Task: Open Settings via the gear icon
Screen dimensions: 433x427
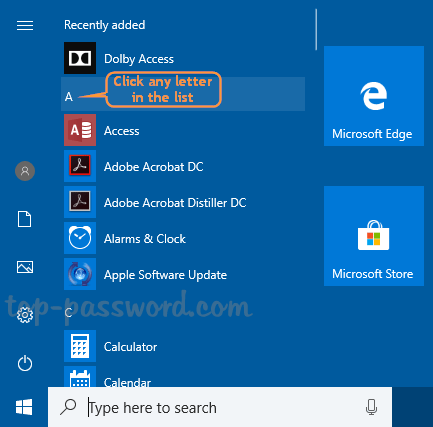Action: pyautogui.click(x=25, y=315)
